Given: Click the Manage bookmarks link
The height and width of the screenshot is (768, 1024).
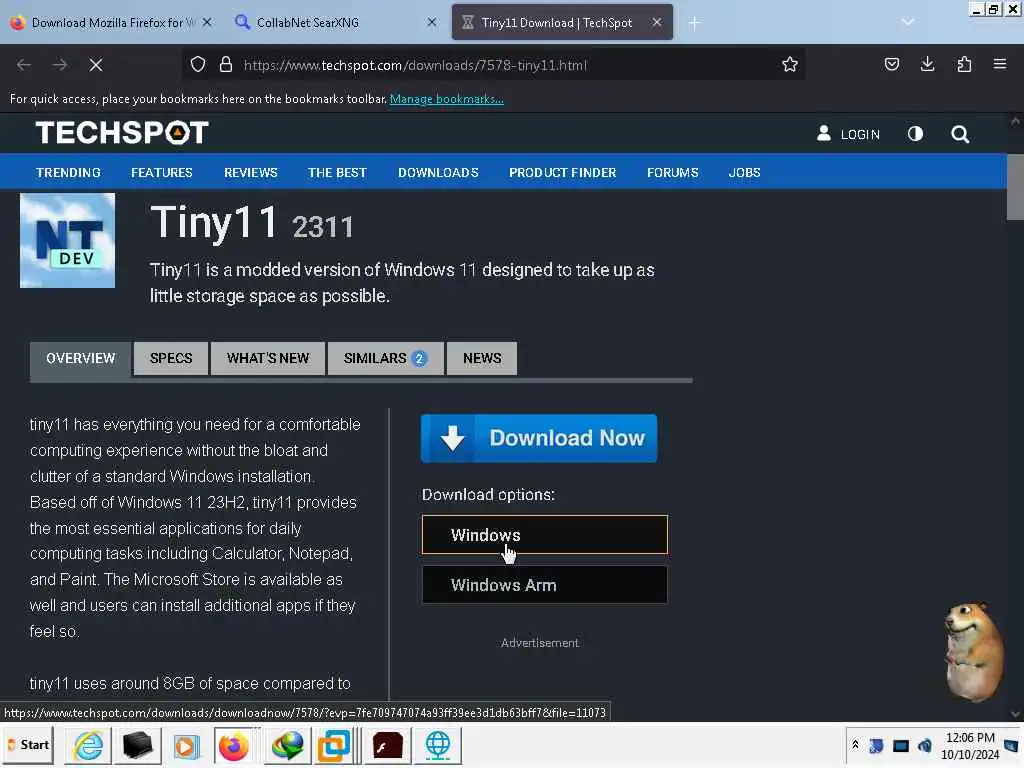Looking at the screenshot, I should pyautogui.click(x=447, y=99).
